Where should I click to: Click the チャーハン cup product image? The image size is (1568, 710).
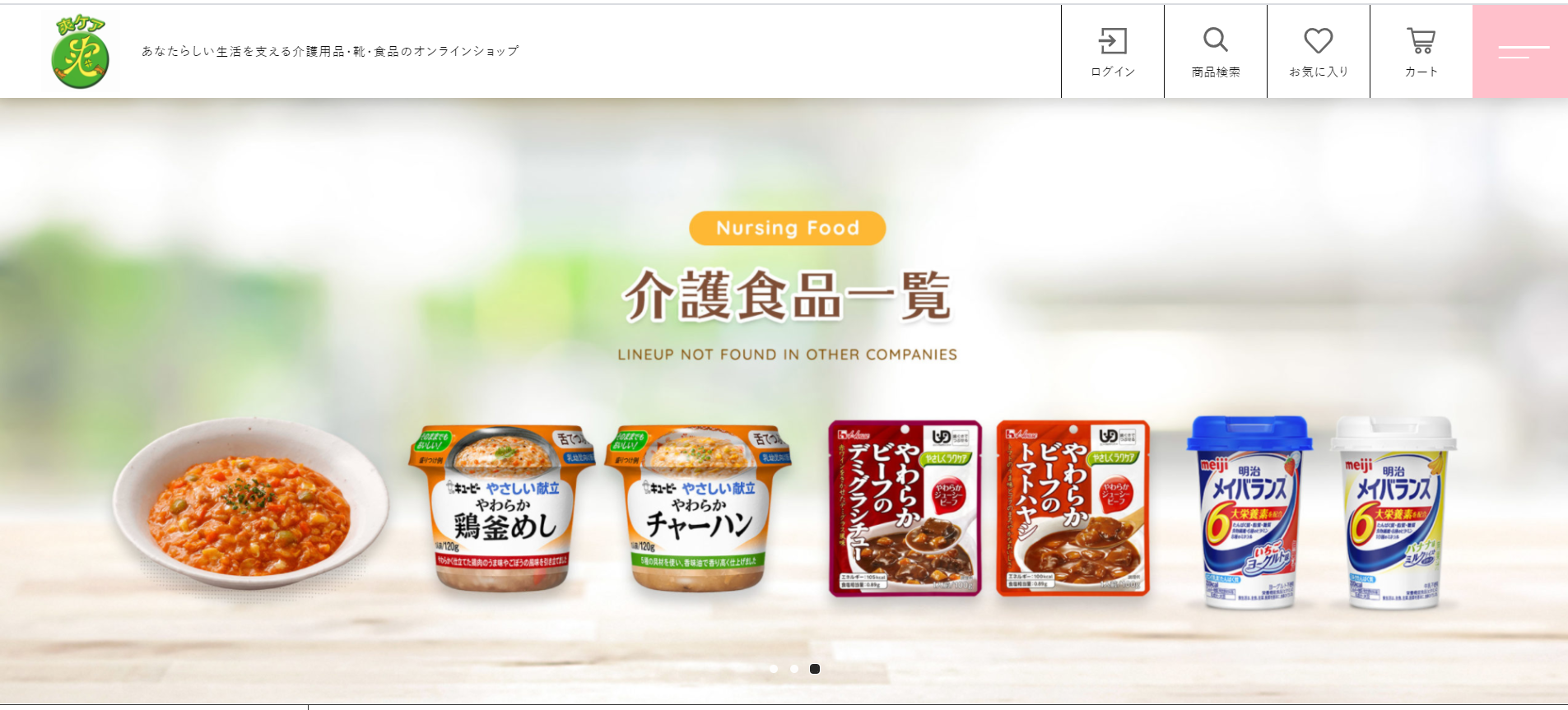coord(698,508)
